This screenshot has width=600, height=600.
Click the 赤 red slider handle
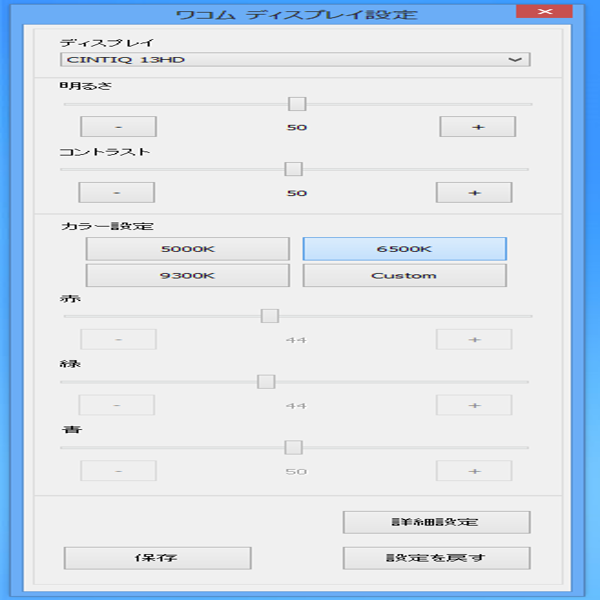coord(270,316)
